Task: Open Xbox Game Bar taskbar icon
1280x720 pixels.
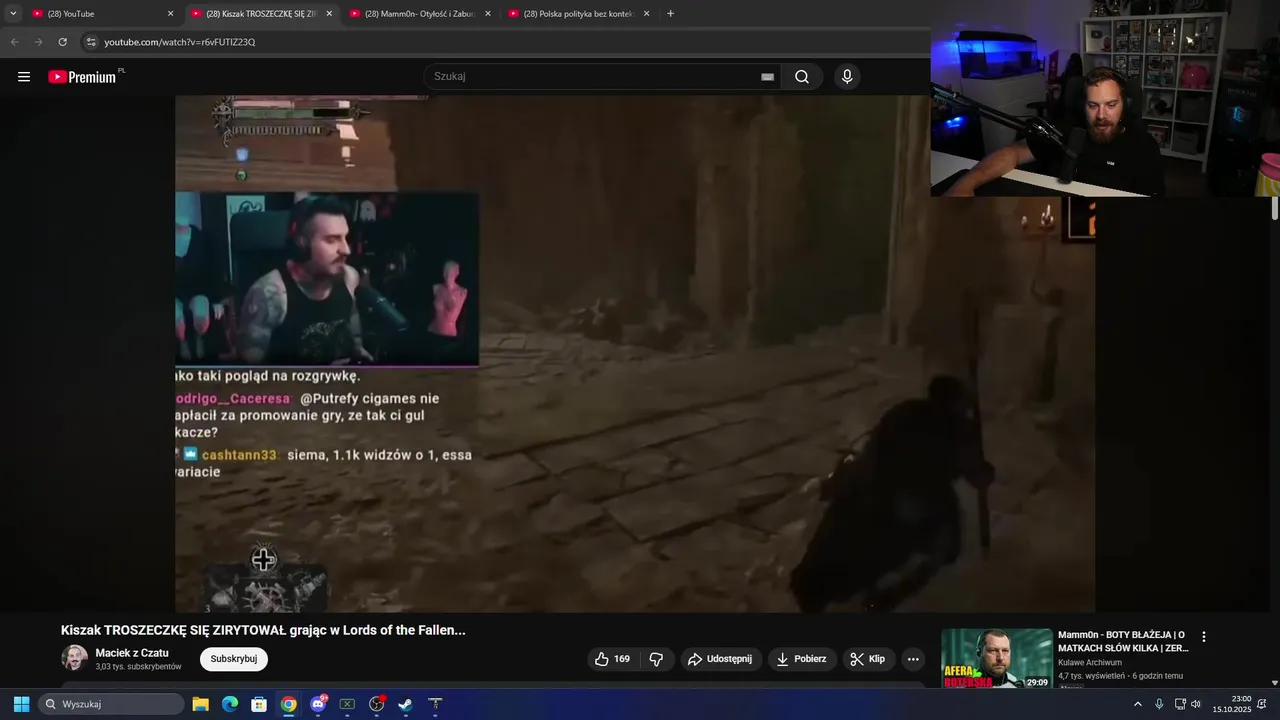Action: [x=347, y=704]
